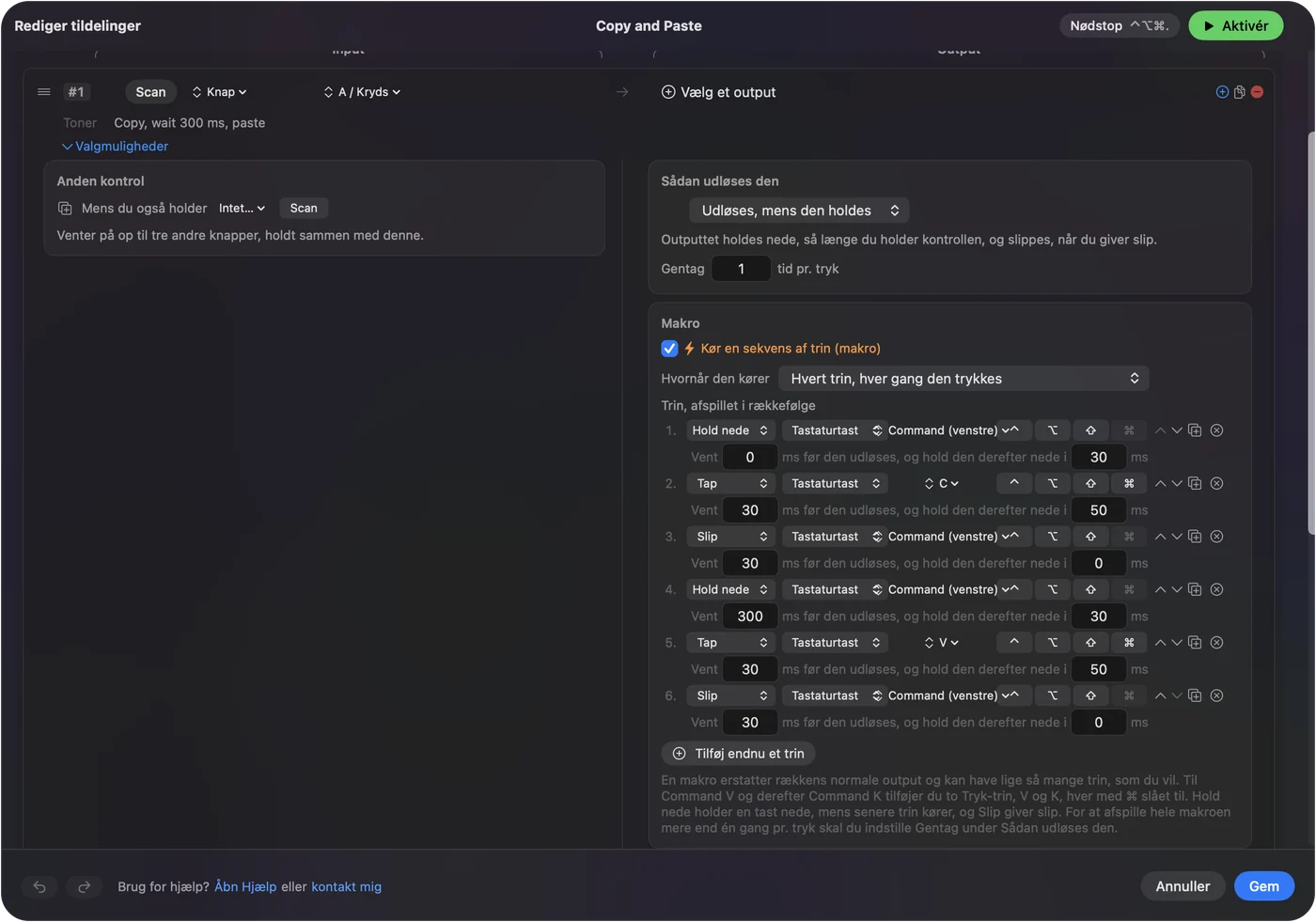Delete row #1 with the red minus icon
This screenshot has width=1316, height=922.
1257,92
